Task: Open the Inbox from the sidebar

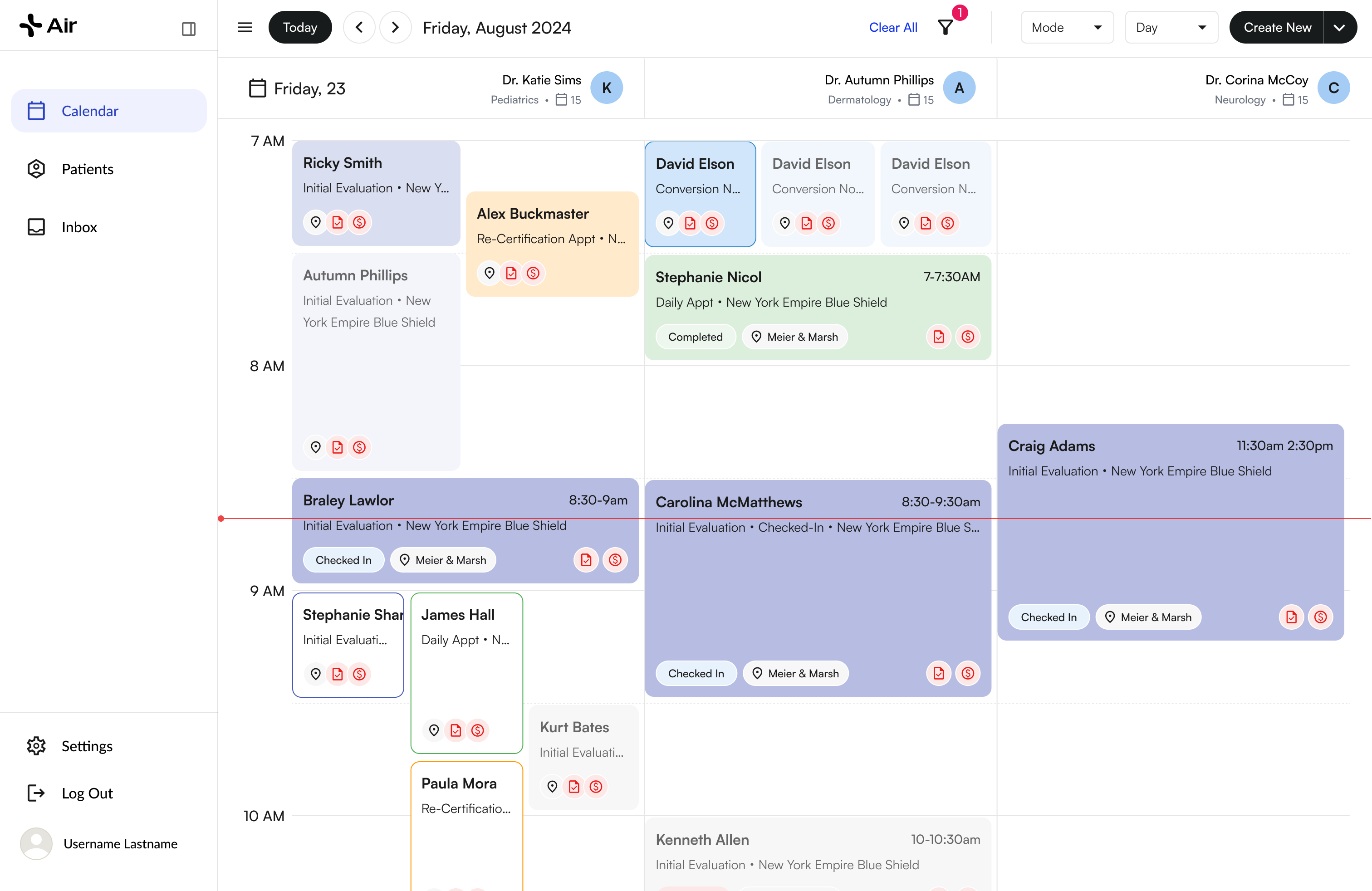Action: pyautogui.click(x=79, y=226)
